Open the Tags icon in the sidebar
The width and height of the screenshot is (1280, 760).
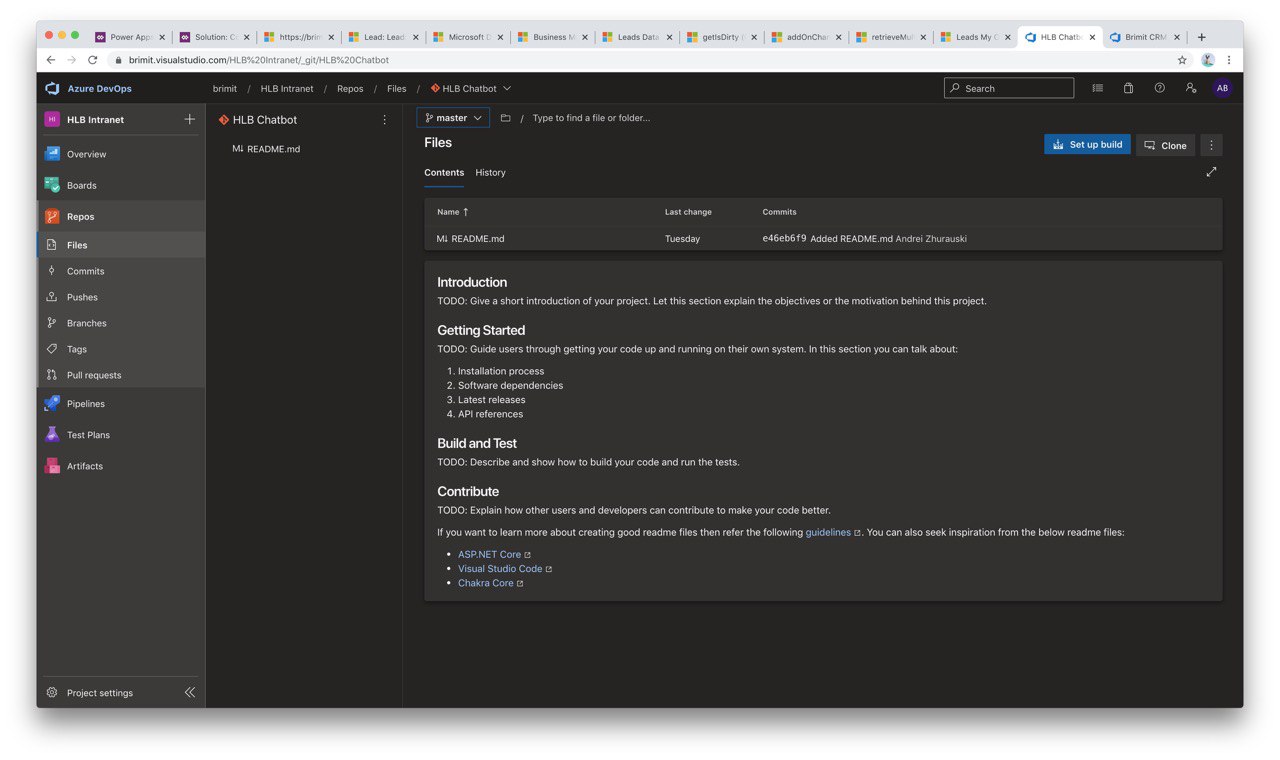point(52,349)
